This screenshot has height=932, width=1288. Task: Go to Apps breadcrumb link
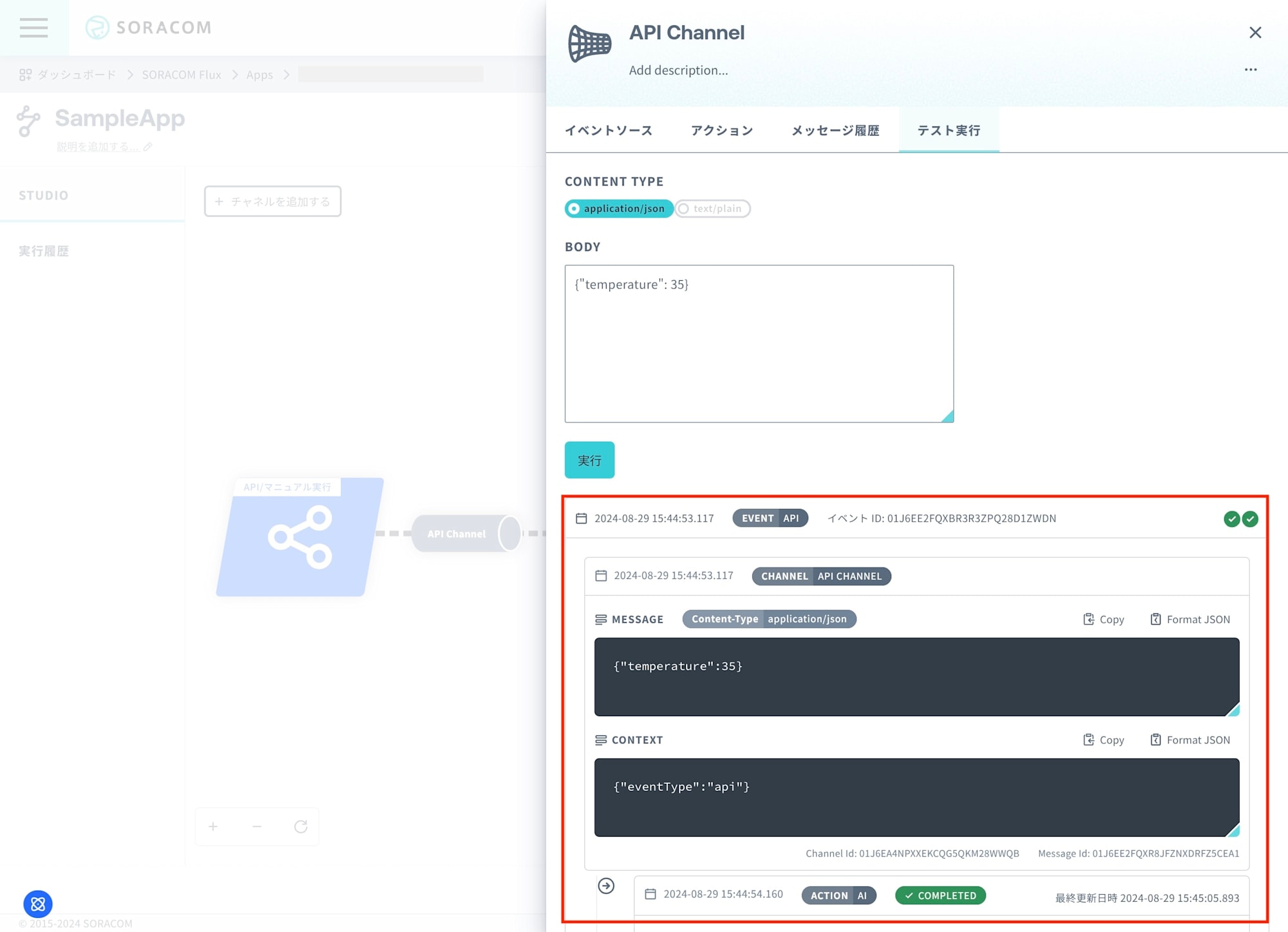260,75
